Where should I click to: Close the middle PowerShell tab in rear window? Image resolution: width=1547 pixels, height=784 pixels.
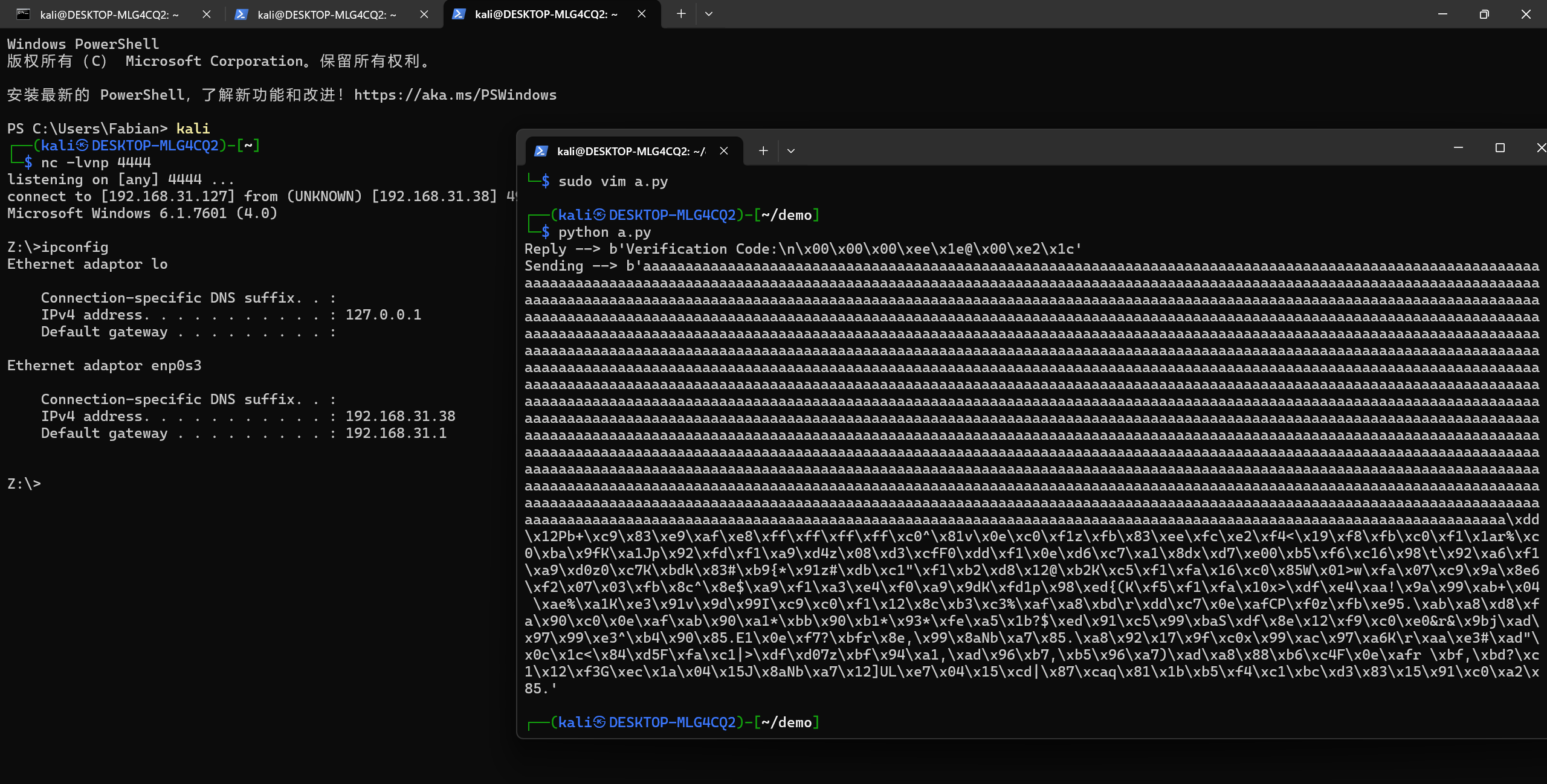tap(424, 14)
